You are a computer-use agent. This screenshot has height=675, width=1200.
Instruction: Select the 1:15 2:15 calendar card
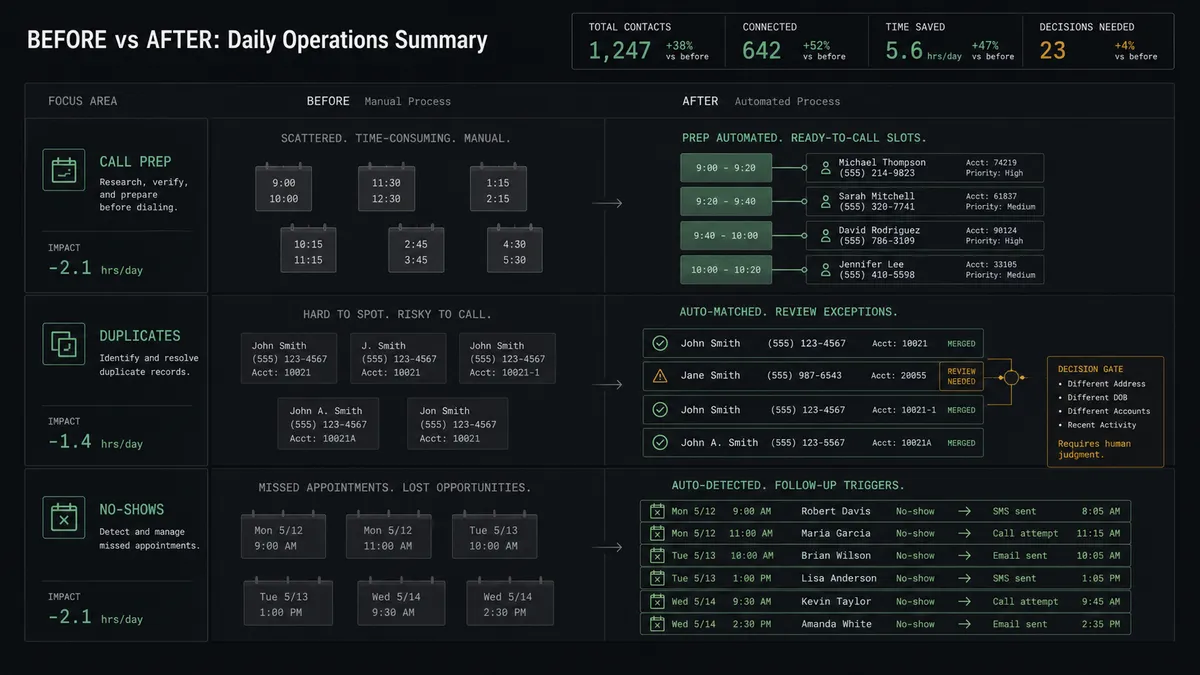pyautogui.click(x=498, y=188)
